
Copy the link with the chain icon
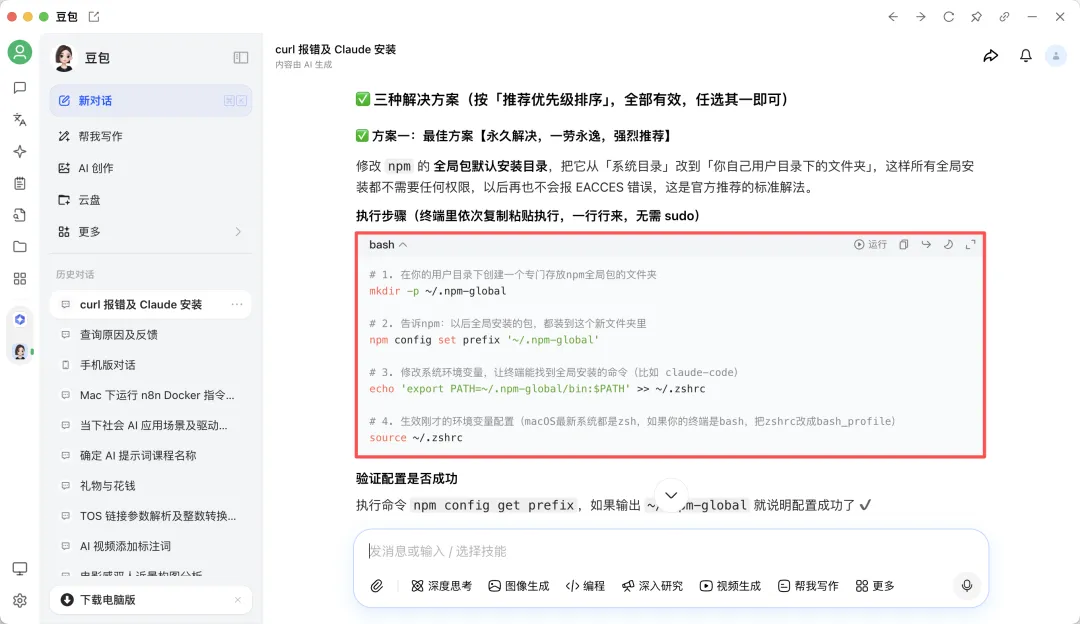[x=1004, y=17]
